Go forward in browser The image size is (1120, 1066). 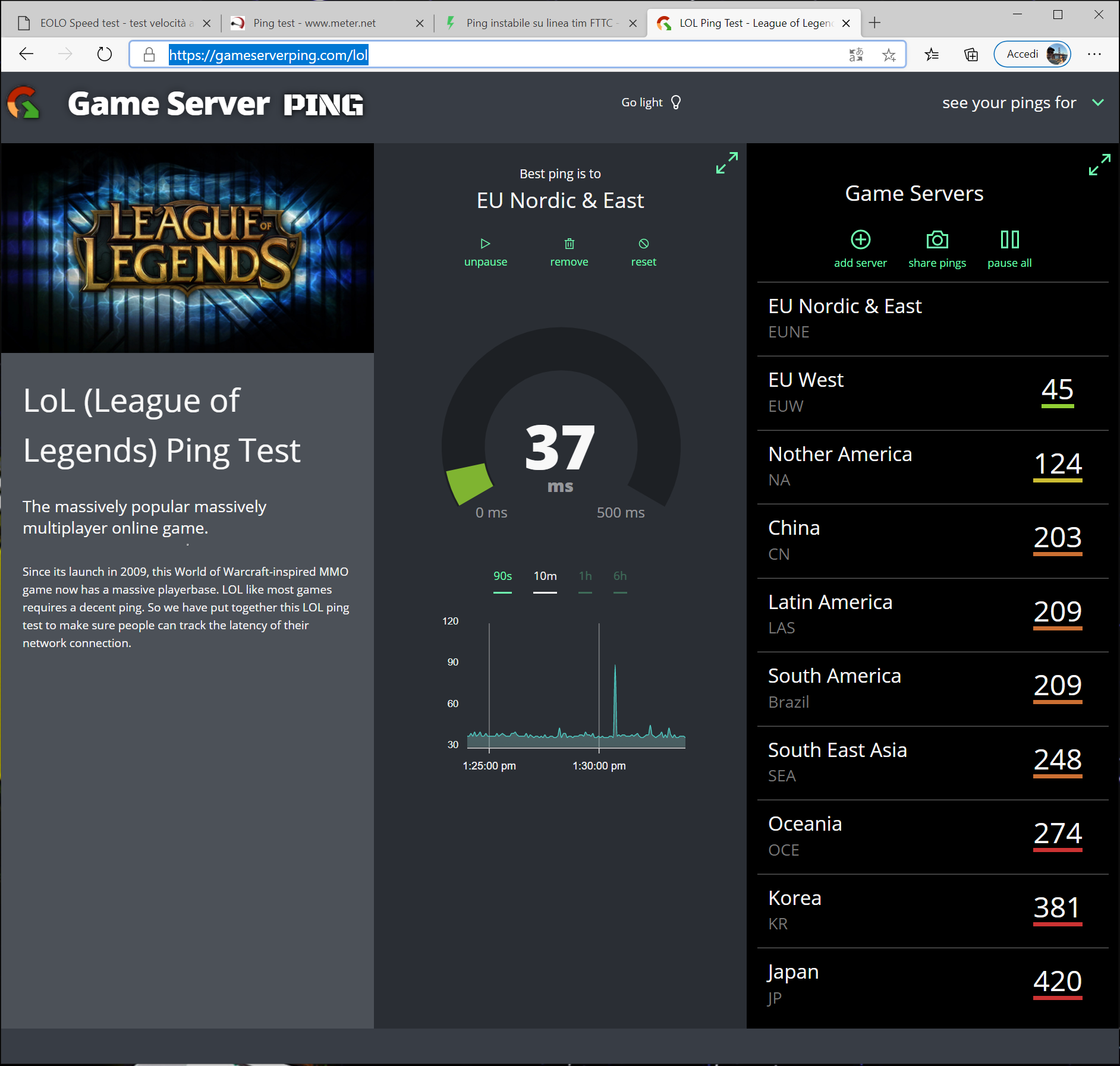click(65, 55)
